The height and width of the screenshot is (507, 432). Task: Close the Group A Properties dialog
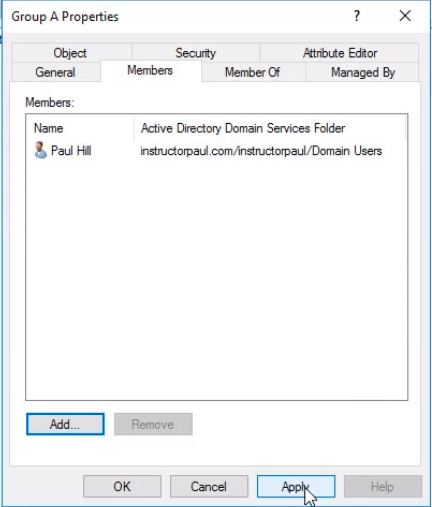[405, 16]
